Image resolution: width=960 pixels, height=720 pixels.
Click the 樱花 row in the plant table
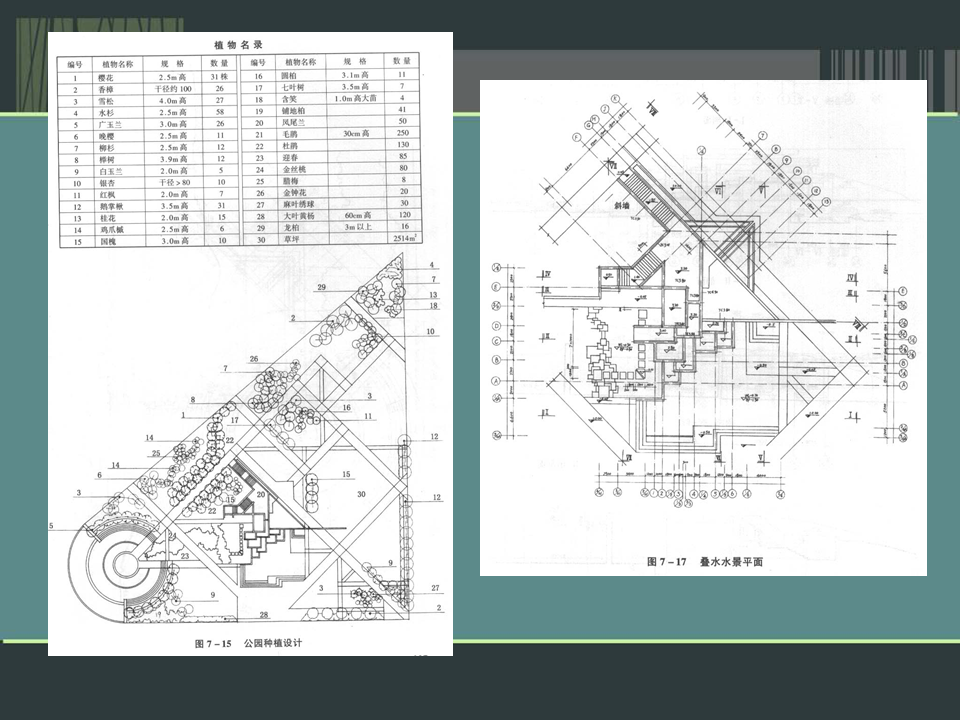pyautogui.click(x=148, y=78)
